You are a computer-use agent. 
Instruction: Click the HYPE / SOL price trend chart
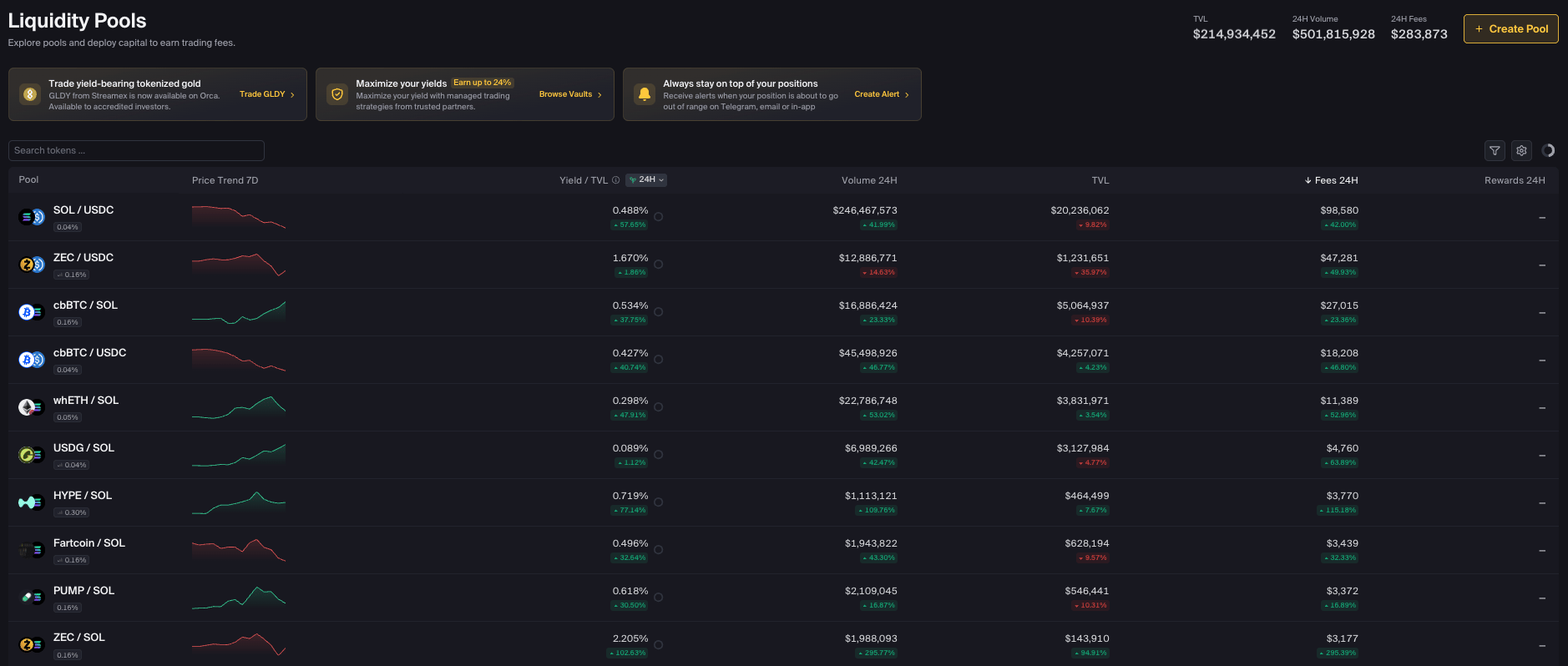point(239,502)
